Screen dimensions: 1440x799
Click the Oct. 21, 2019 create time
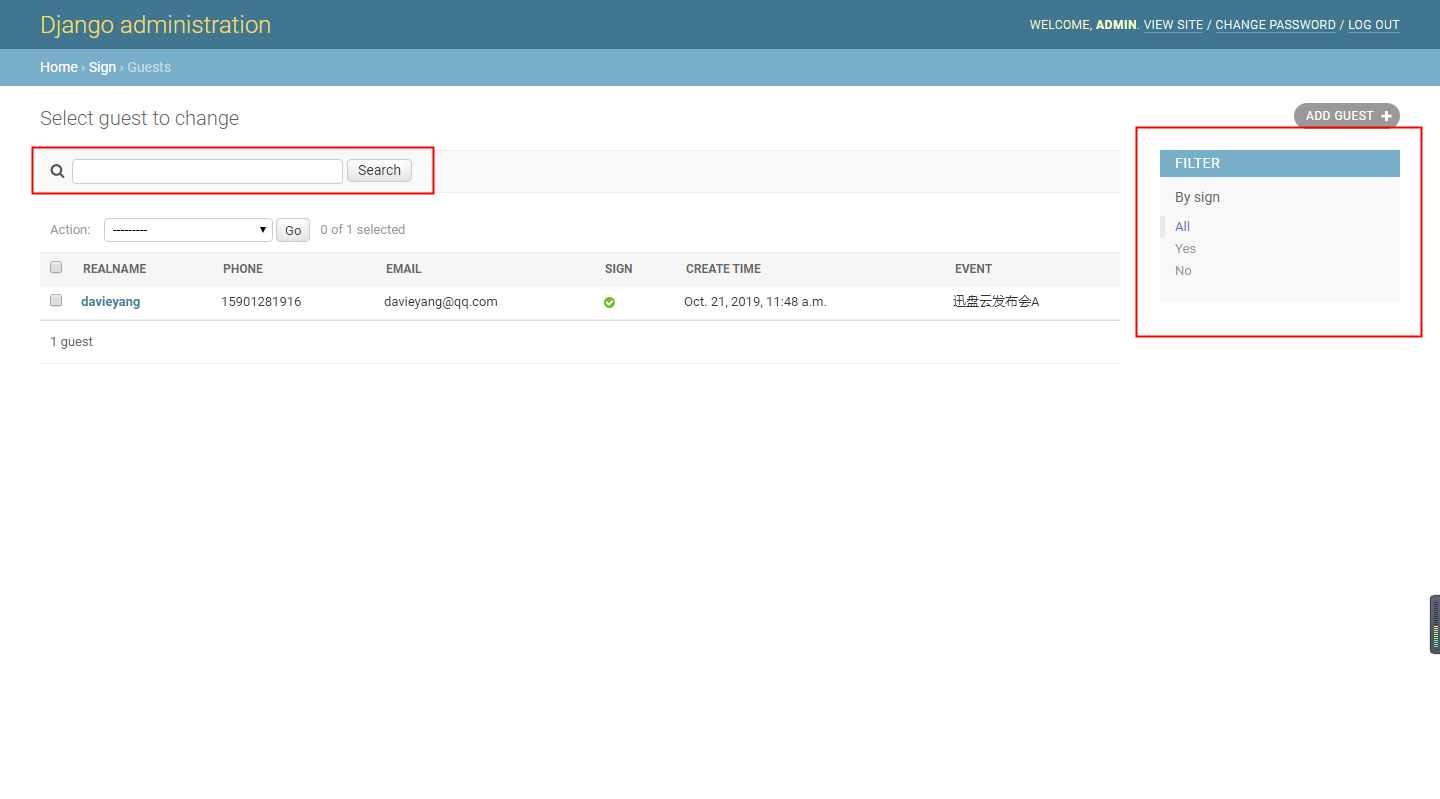pos(755,301)
